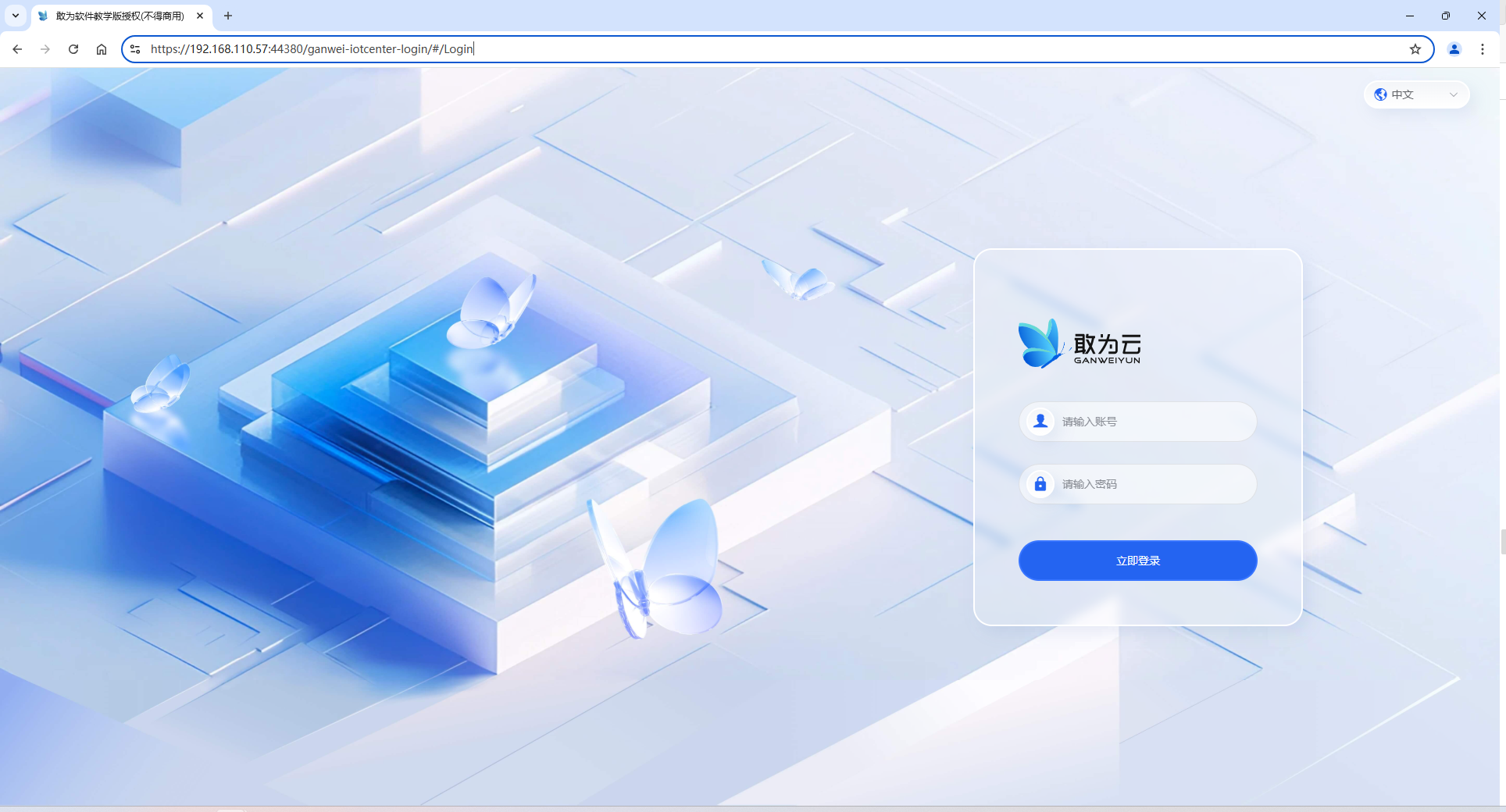This screenshot has height=812, width=1506.
Task: Click the lock icon in password field
Action: click(1040, 484)
